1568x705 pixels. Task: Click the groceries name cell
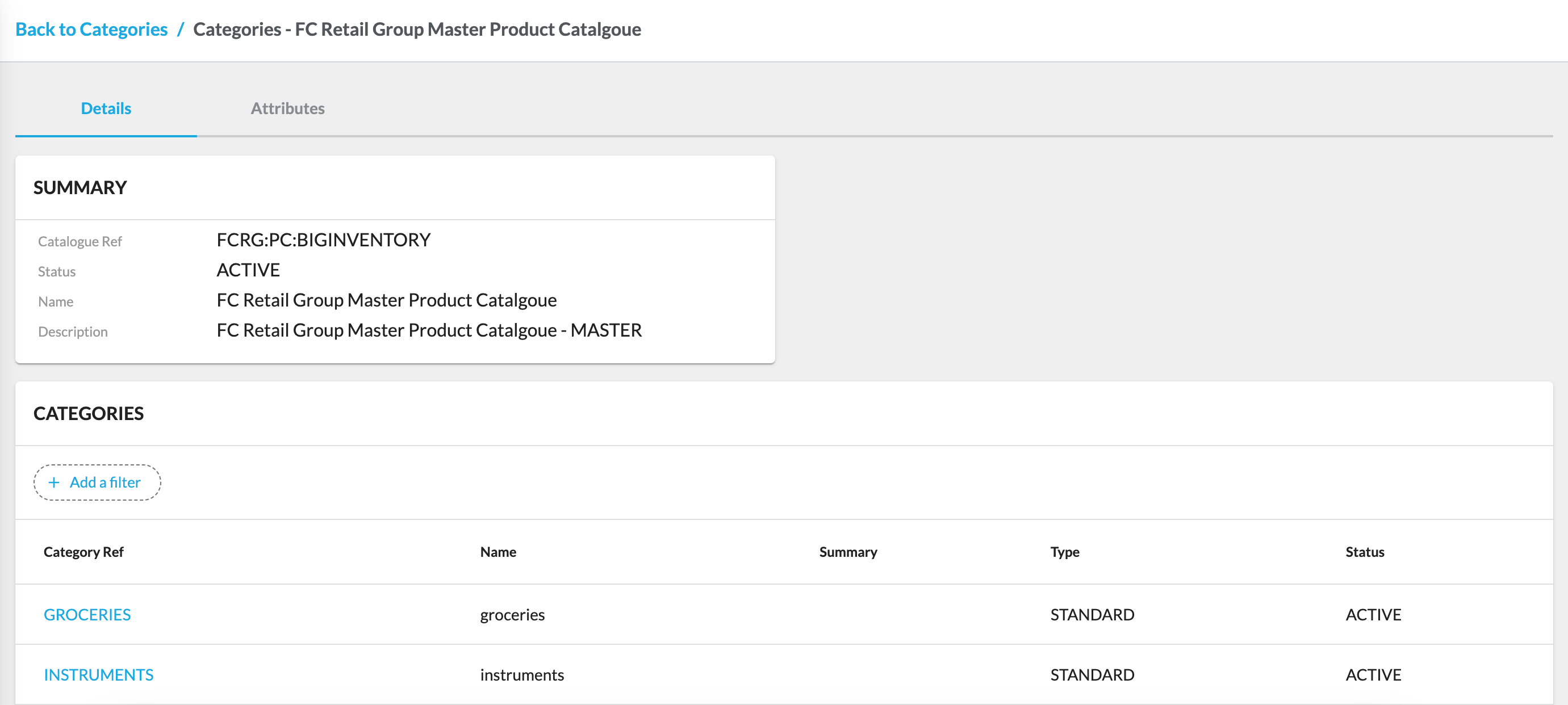tap(512, 614)
